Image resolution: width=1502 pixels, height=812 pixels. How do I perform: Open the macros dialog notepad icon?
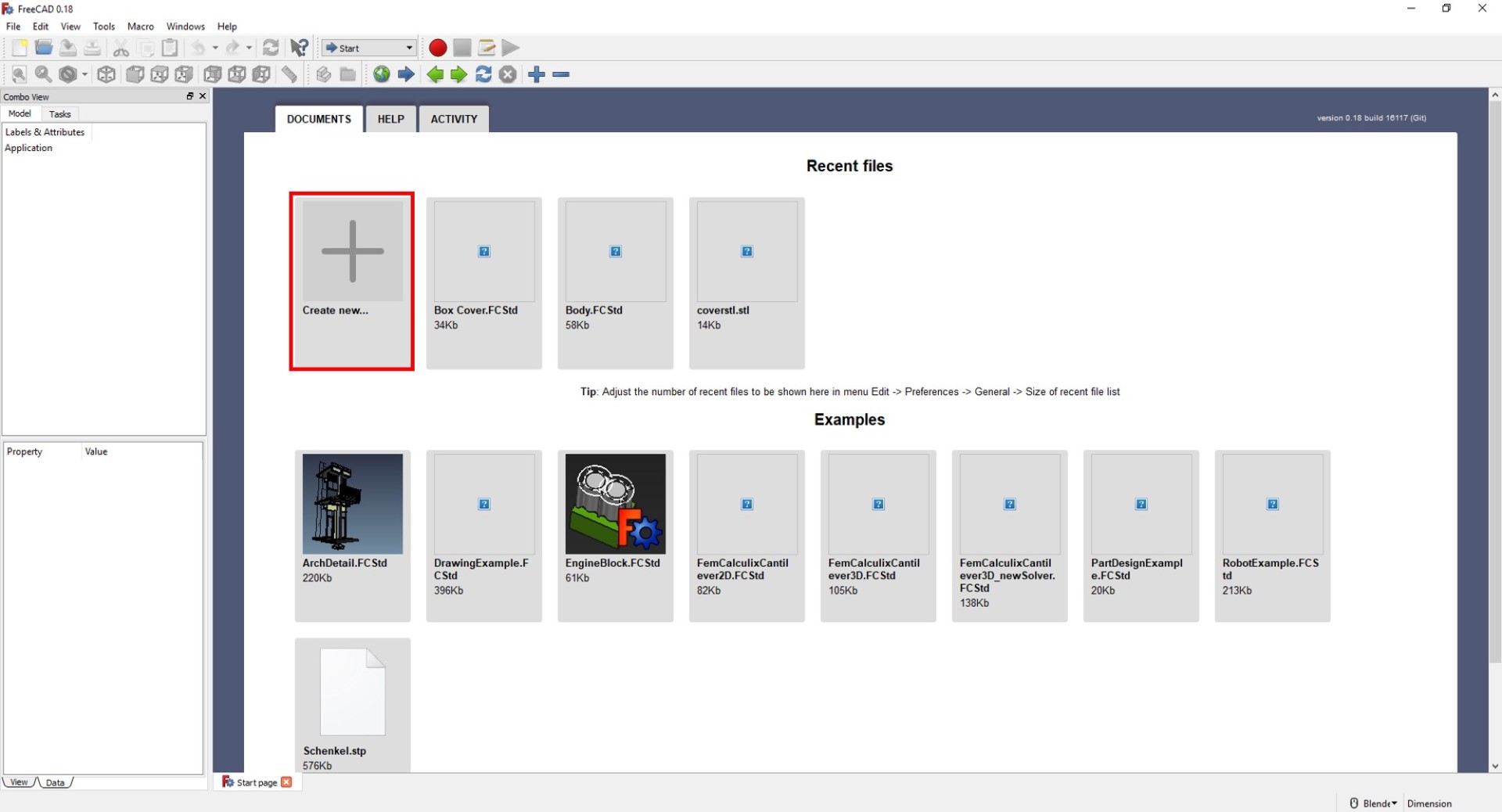[x=487, y=48]
